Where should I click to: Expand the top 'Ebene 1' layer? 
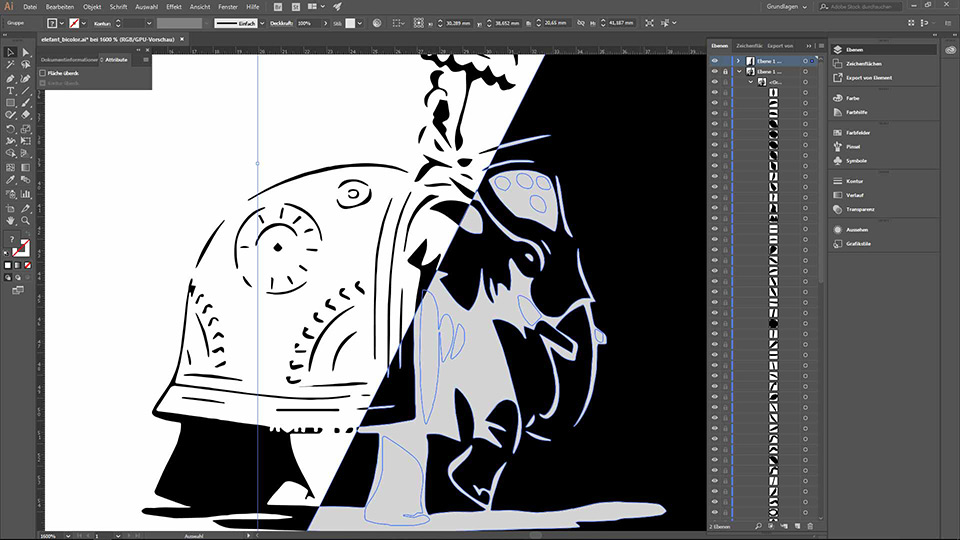click(x=738, y=61)
